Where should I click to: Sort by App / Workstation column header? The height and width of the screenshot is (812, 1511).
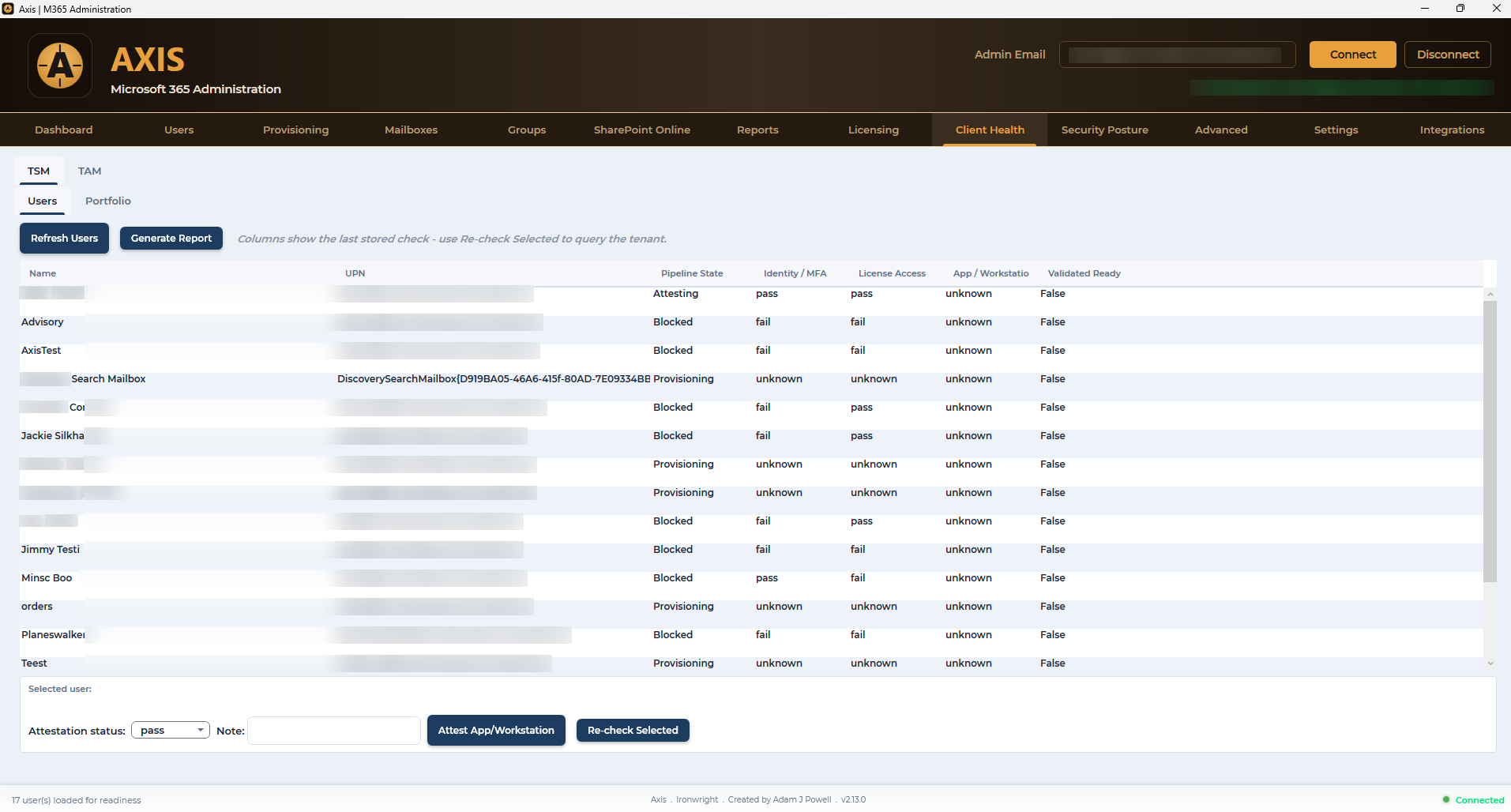pyautogui.click(x=990, y=273)
